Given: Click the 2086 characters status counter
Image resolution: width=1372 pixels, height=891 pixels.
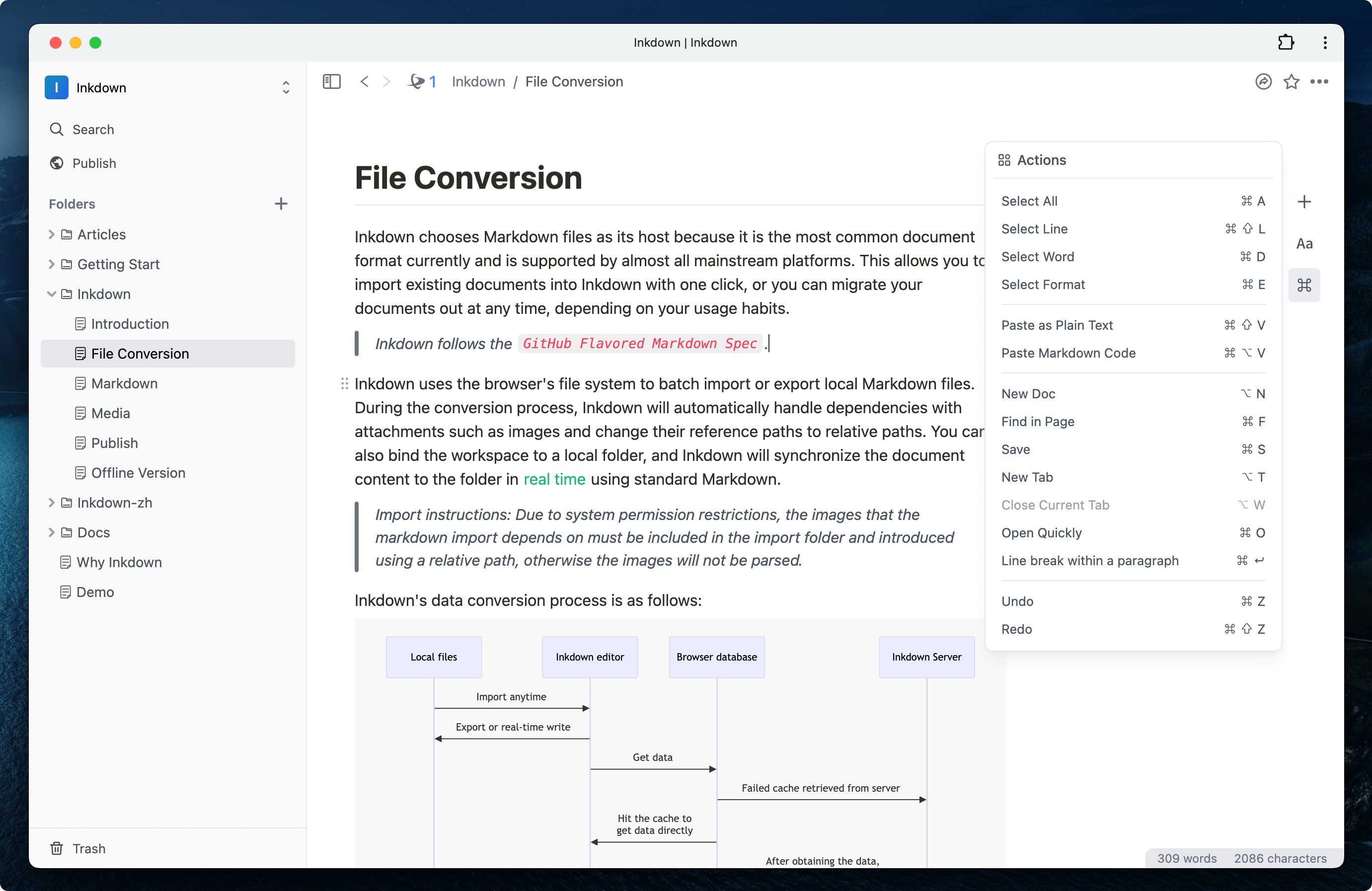Looking at the screenshot, I should [1280, 858].
